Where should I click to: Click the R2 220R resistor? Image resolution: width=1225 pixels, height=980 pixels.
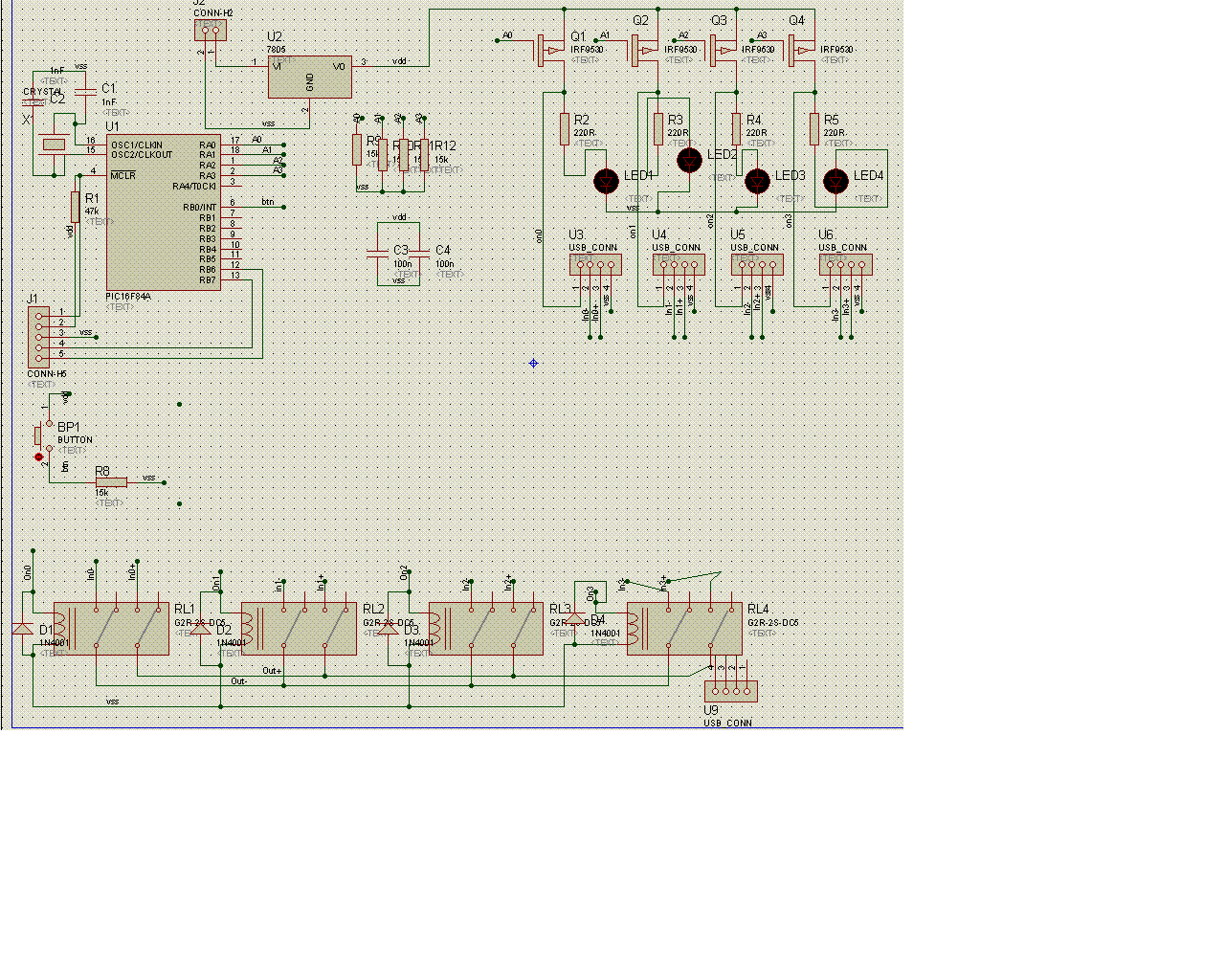coord(565,129)
